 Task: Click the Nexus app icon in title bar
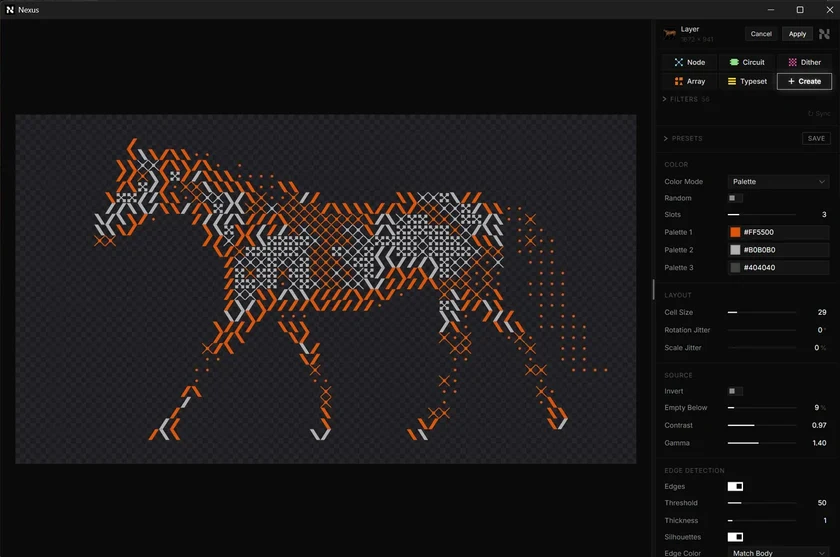pyautogui.click(x=10, y=10)
